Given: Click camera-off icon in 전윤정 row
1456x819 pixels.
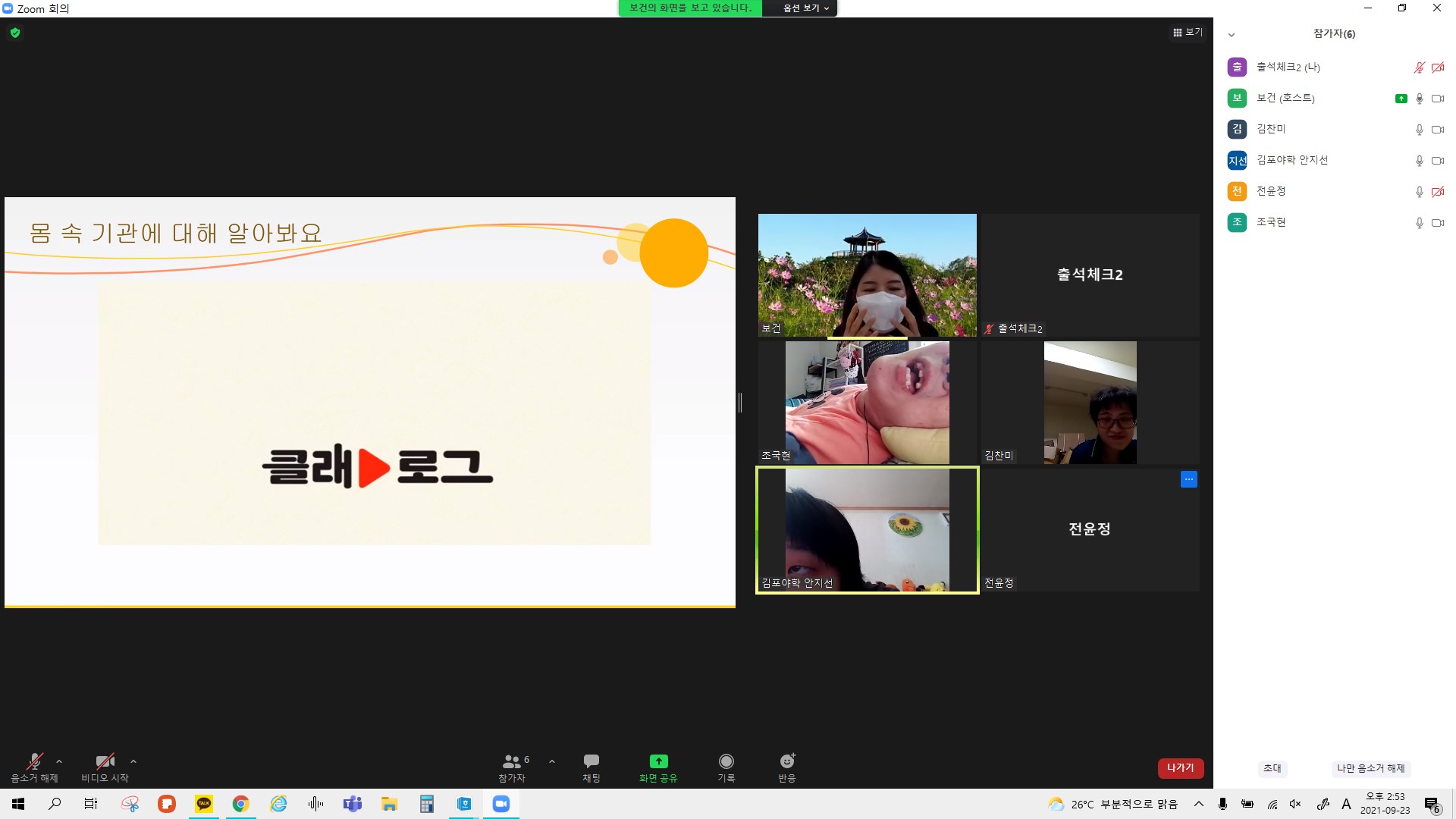Looking at the screenshot, I should (x=1438, y=192).
